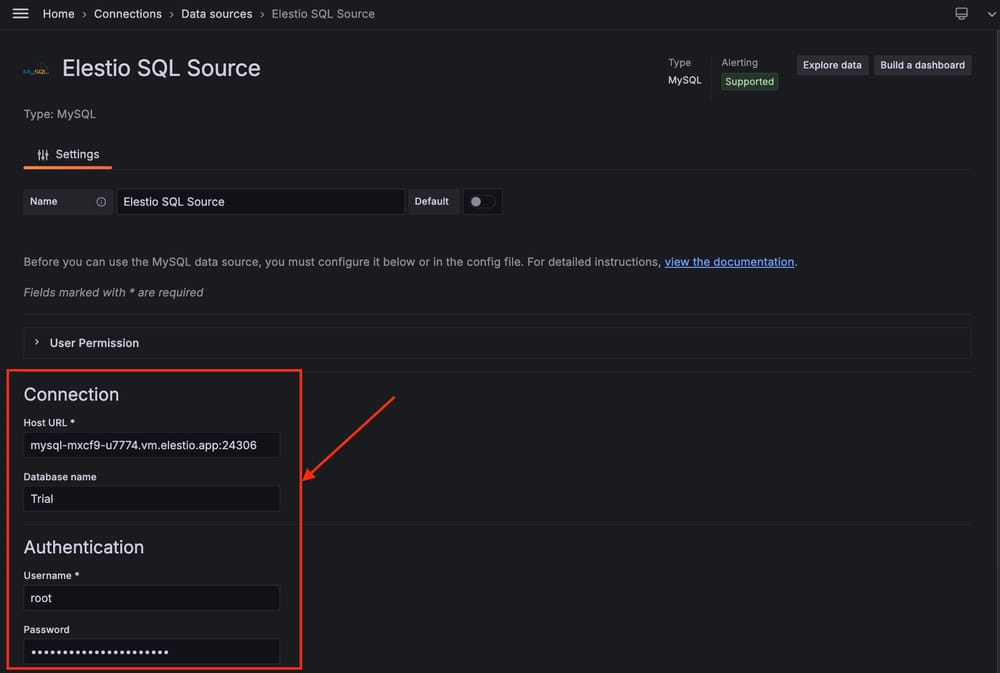Click the sliders icon on the Settings tab
The height and width of the screenshot is (673, 1000).
click(41, 154)
